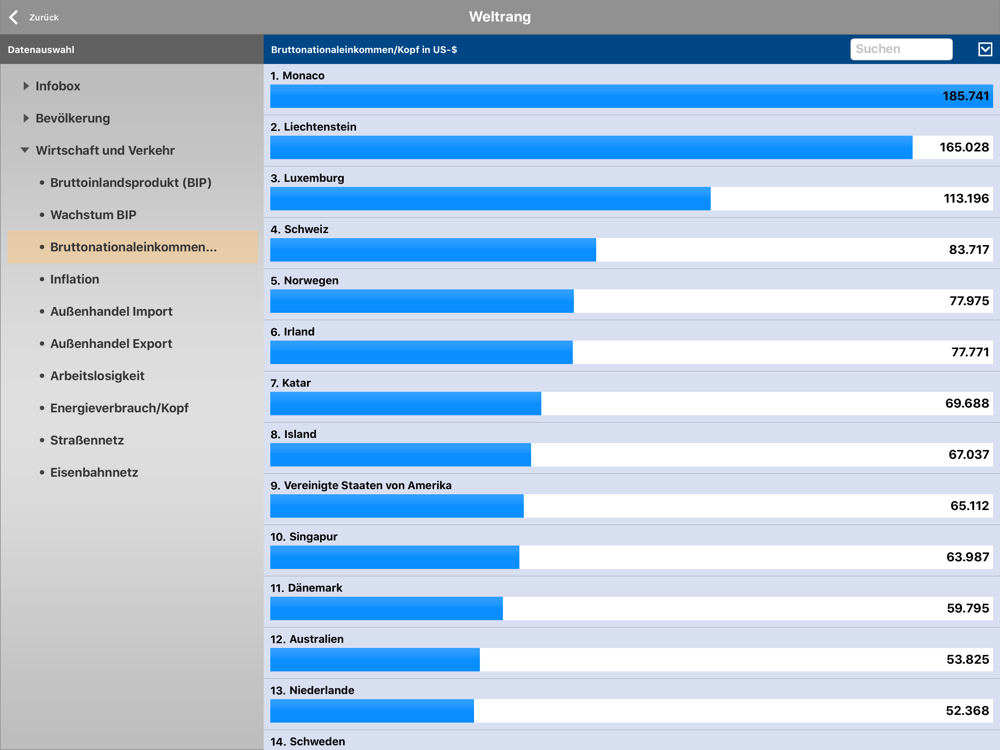
Task: Go back with the Zurück arrow
Action: click(x=33, y=17)
